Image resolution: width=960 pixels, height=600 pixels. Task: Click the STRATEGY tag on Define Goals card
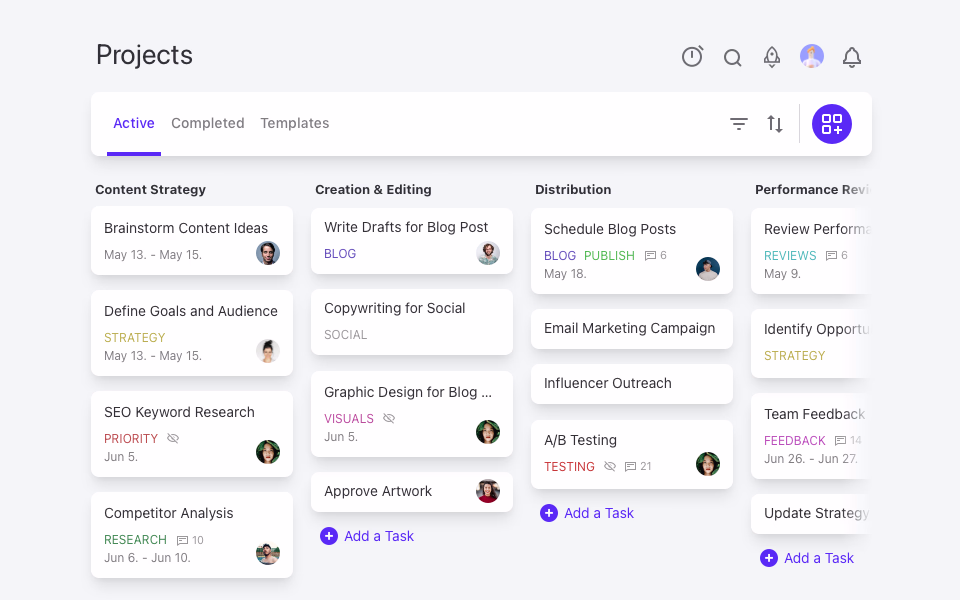(x=135, y=338)
